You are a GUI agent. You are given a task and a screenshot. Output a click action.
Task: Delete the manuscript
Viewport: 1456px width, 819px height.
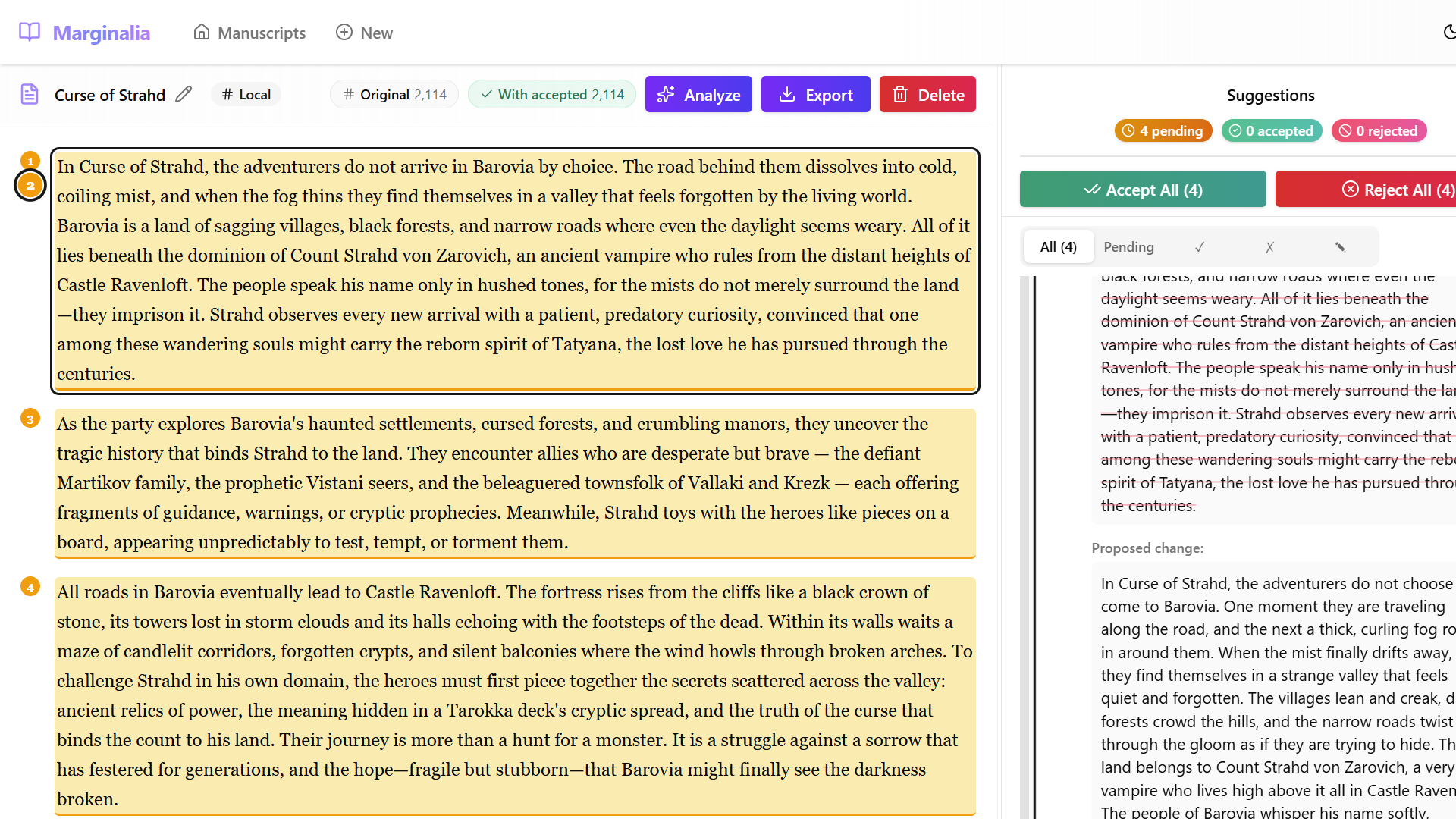[927, 94]
